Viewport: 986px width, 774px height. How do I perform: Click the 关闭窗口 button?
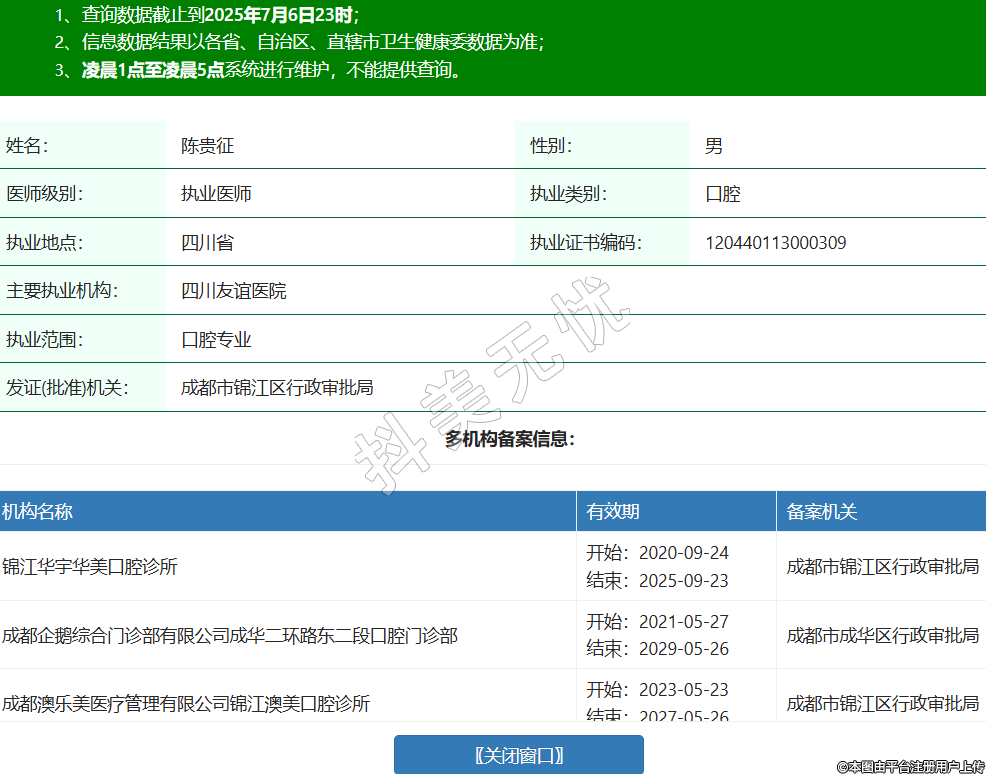[518, 754]
